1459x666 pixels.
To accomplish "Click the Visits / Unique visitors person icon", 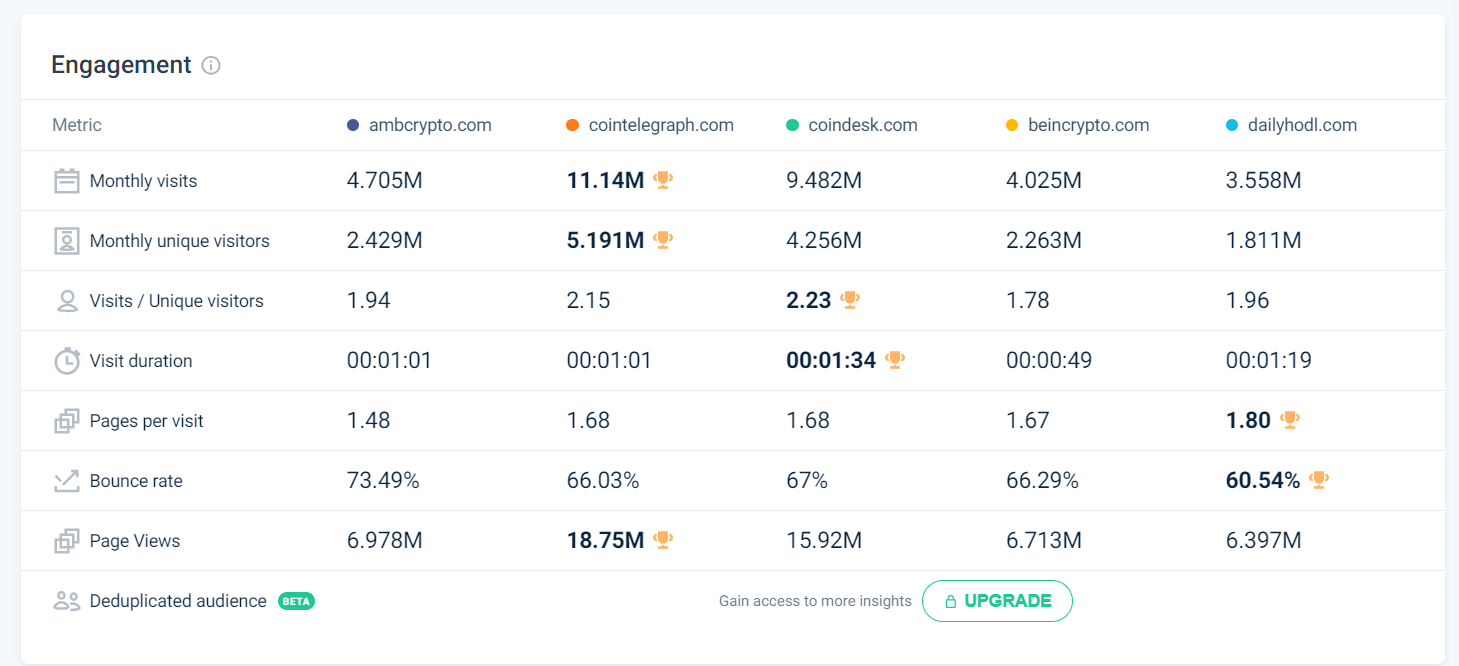I will pyautogui.click(x=67, y=301).
